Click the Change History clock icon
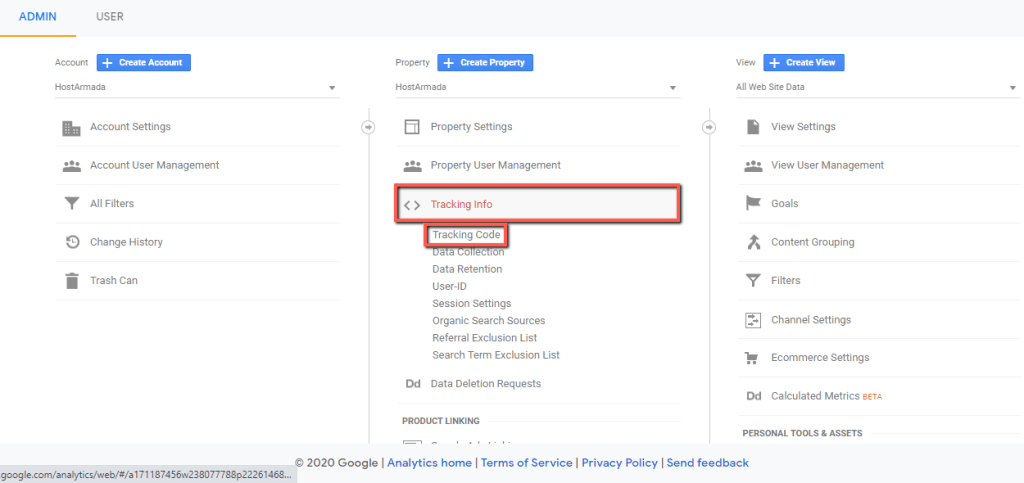This screenshot has width=1024, height=483. pyautogui.click(x=72, y=242)
